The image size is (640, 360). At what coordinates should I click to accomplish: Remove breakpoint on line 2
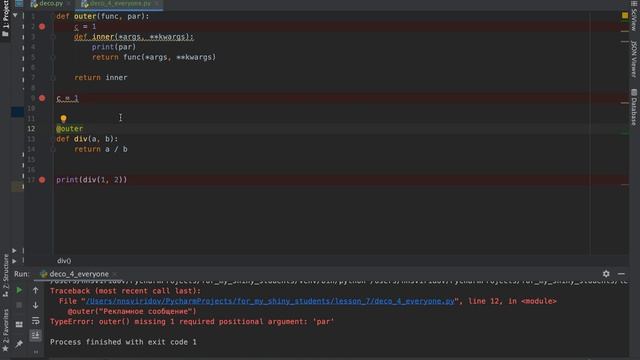pos(42,27)
